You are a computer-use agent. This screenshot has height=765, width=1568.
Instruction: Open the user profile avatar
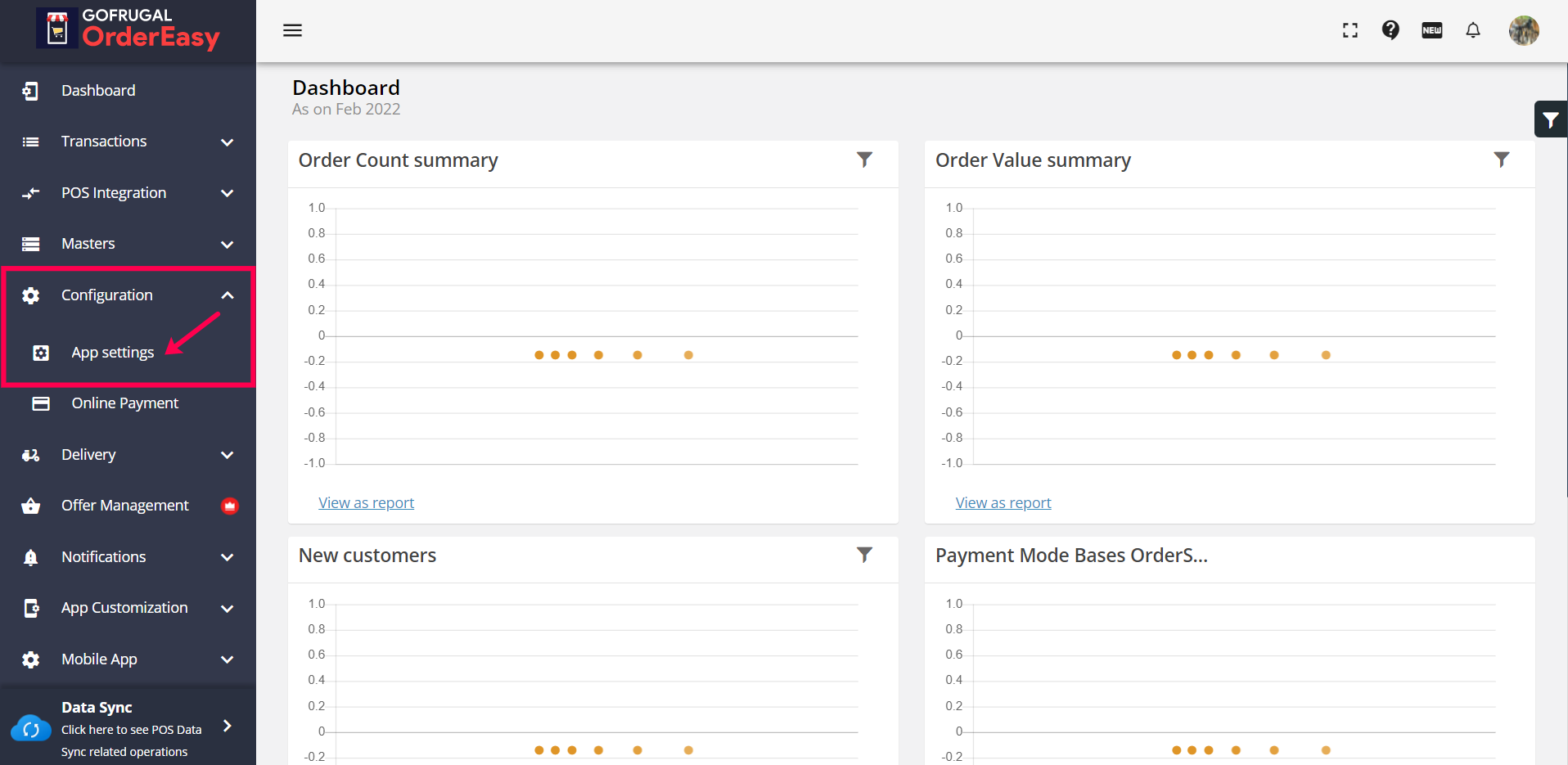click(x=1524, y=30)
